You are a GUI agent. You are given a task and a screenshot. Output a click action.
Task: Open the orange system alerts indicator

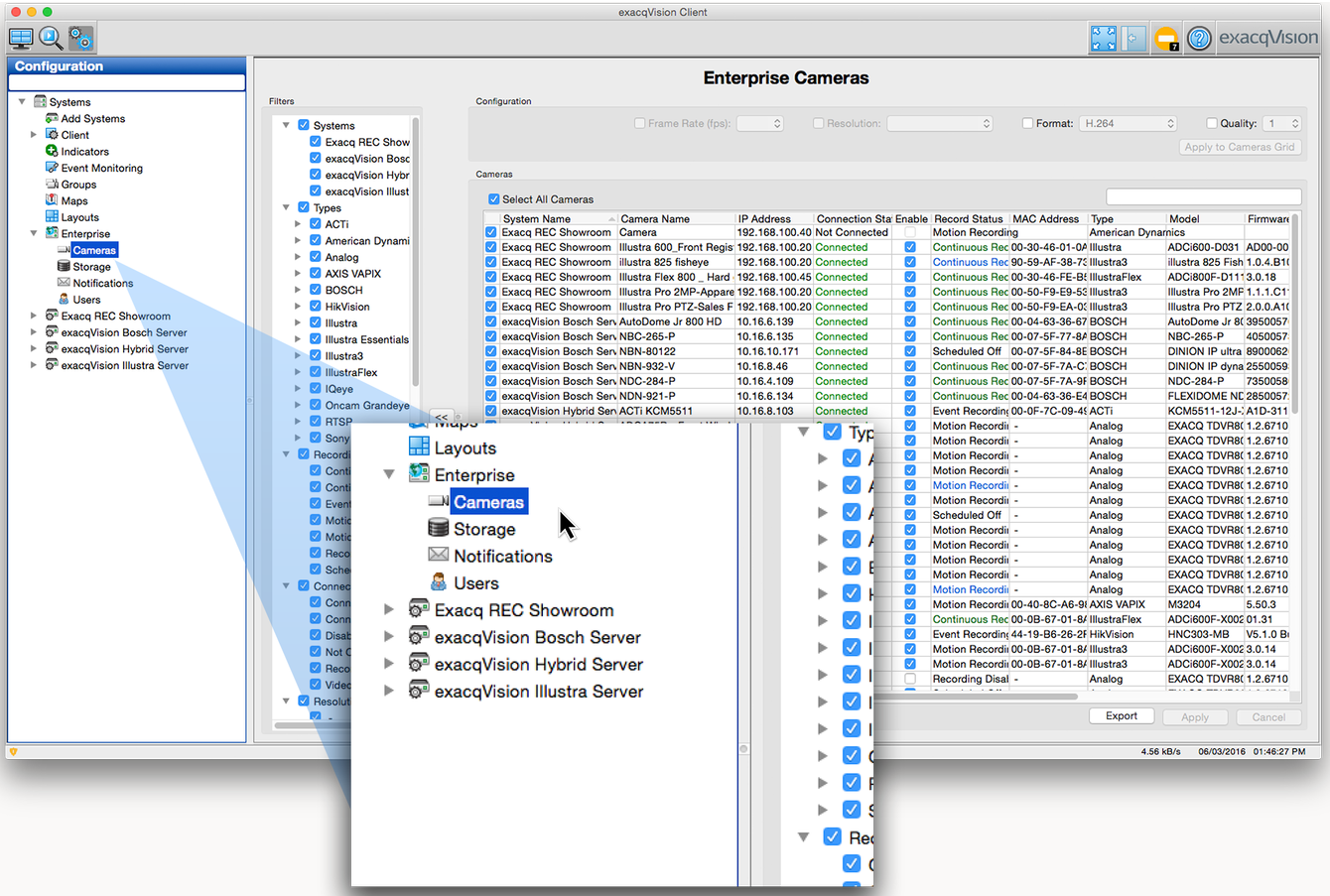click(x=1167, y=39)
